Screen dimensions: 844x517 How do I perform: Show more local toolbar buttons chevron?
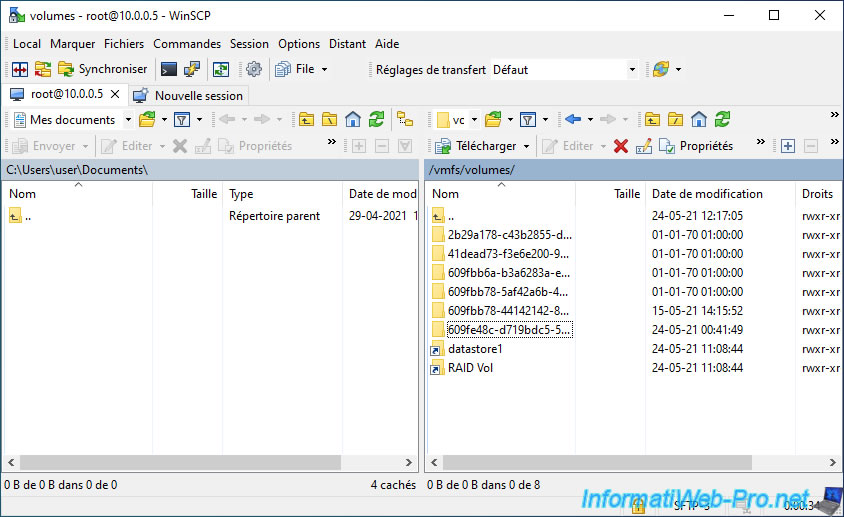coord(332,142)
